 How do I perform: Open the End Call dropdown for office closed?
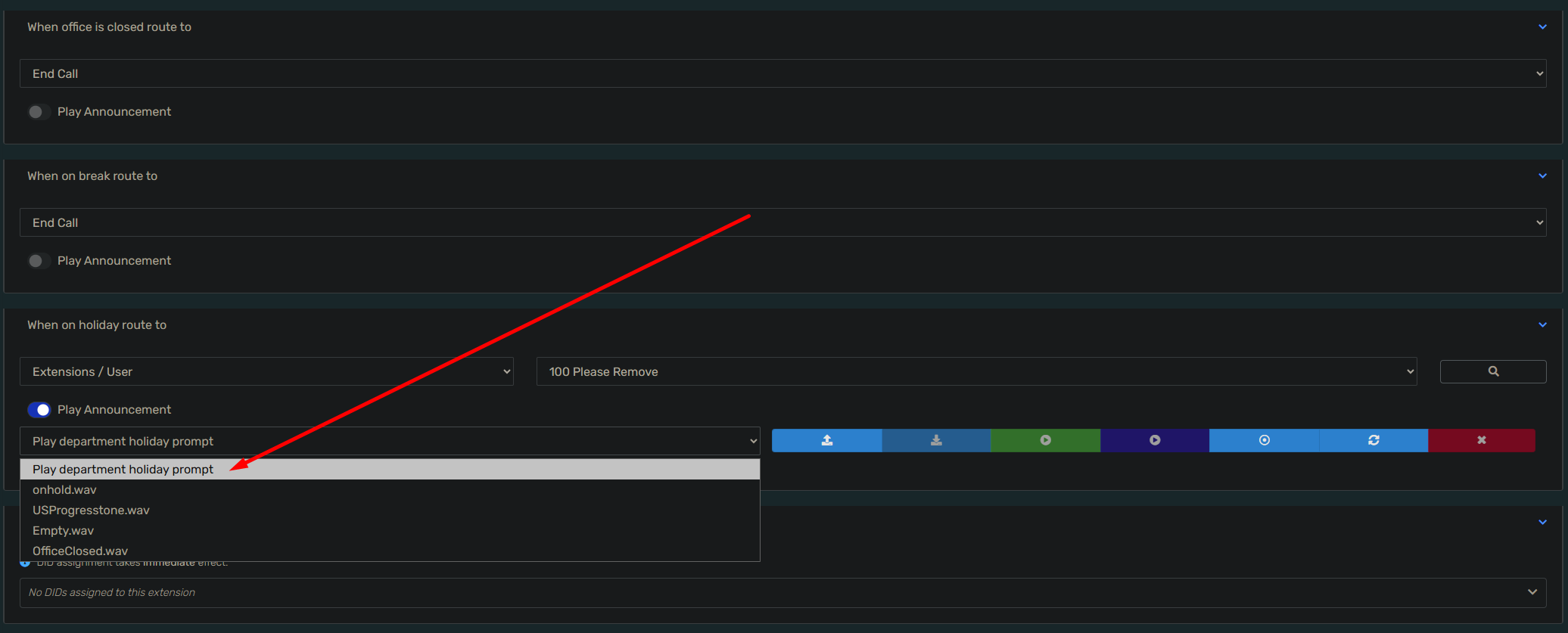pos(782,73)
